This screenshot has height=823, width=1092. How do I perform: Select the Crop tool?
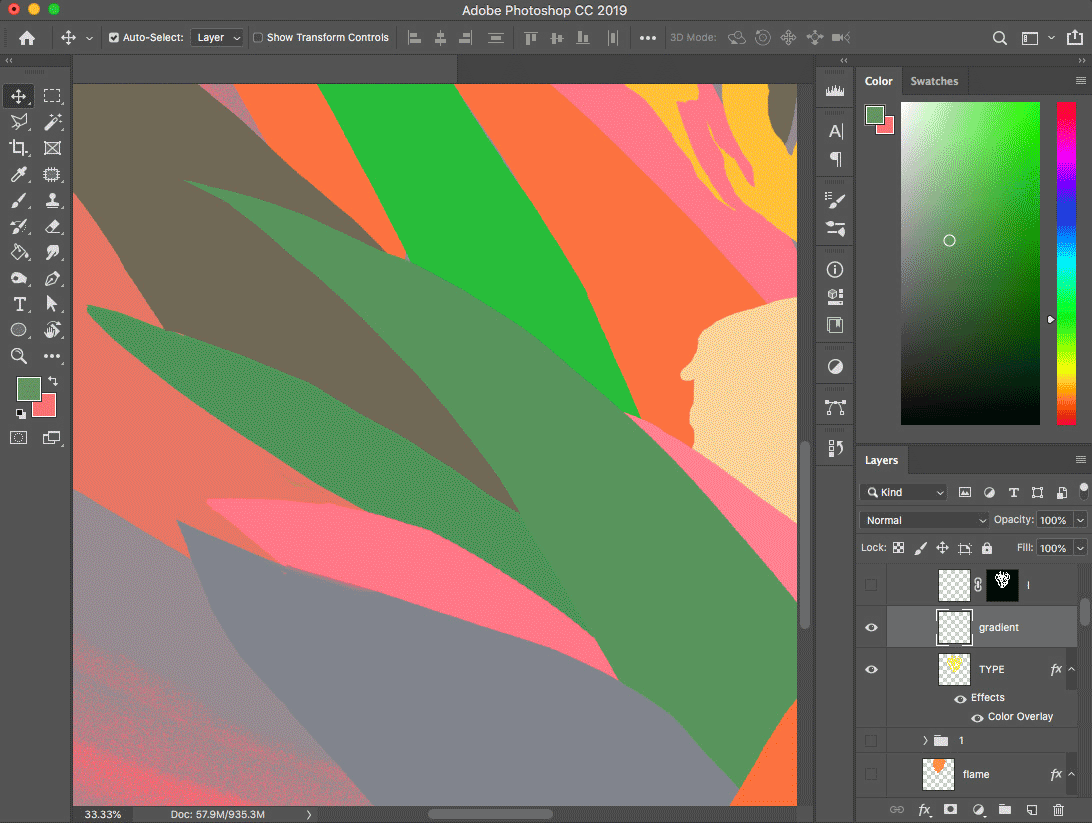click(x=18, y=148)
